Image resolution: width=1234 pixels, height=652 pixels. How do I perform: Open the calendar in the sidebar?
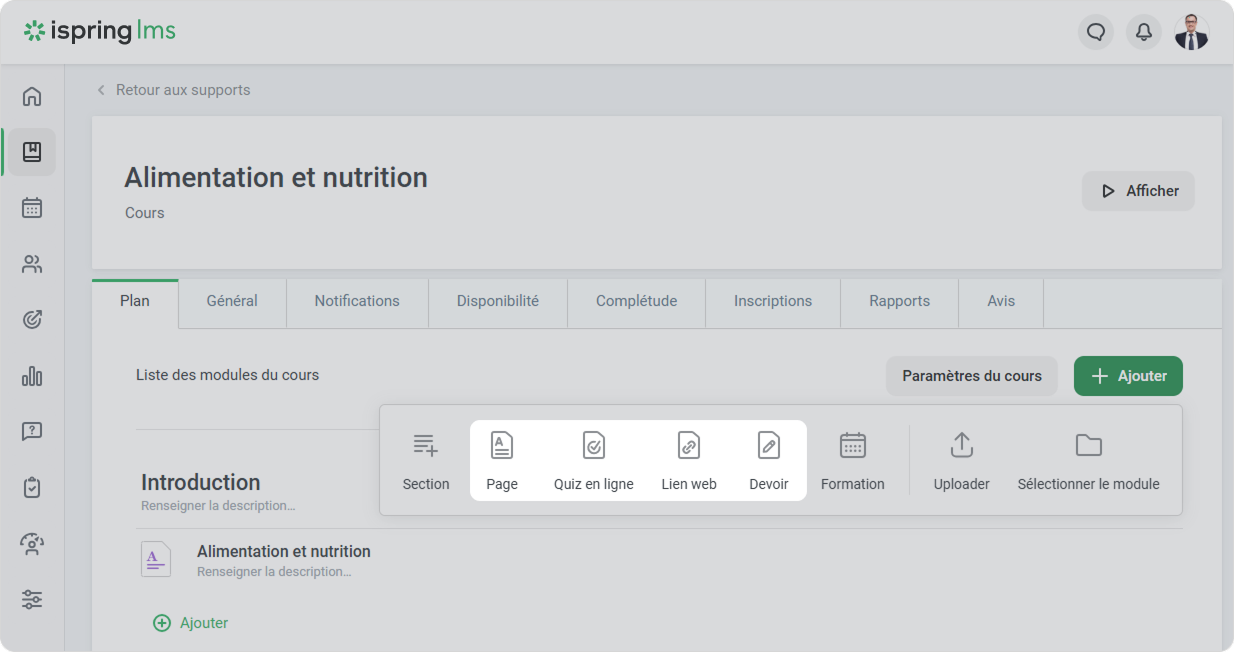[32, 208]
